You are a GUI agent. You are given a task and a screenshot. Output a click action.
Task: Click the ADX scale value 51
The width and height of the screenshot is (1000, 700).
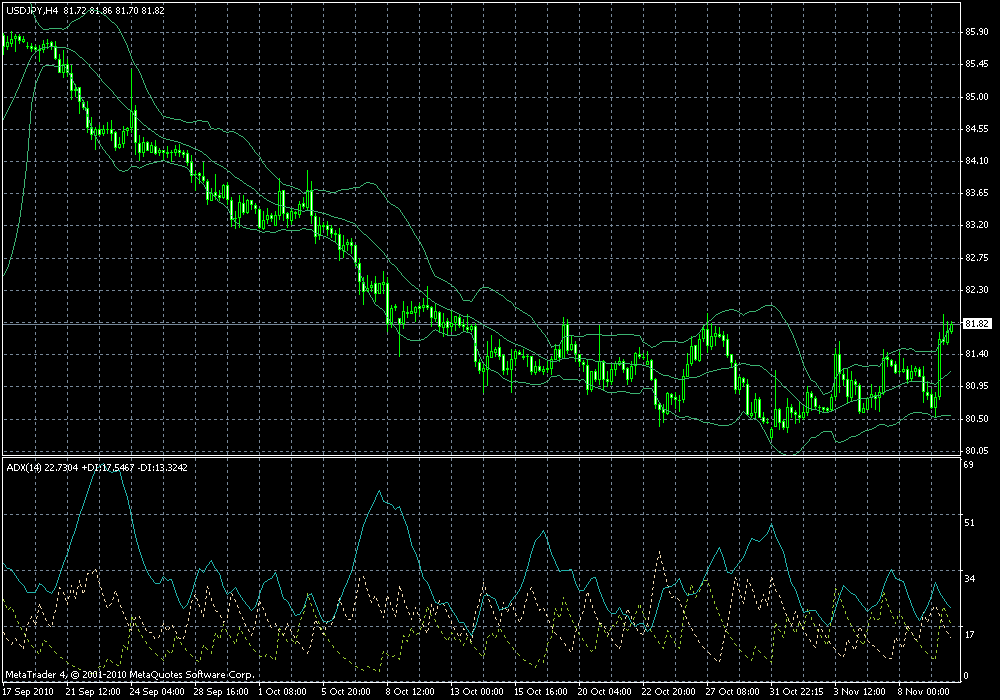[969, 523]
